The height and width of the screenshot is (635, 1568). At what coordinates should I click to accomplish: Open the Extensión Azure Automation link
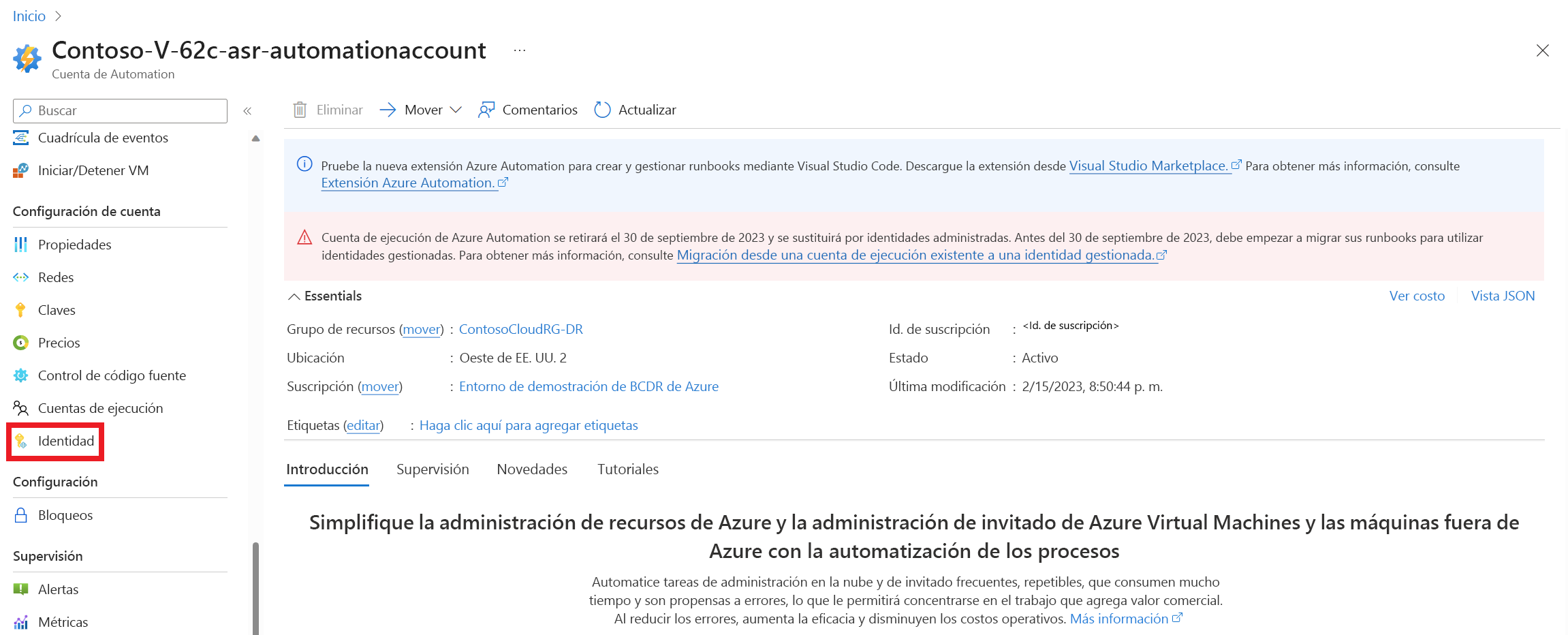click(x=414, y=183)
